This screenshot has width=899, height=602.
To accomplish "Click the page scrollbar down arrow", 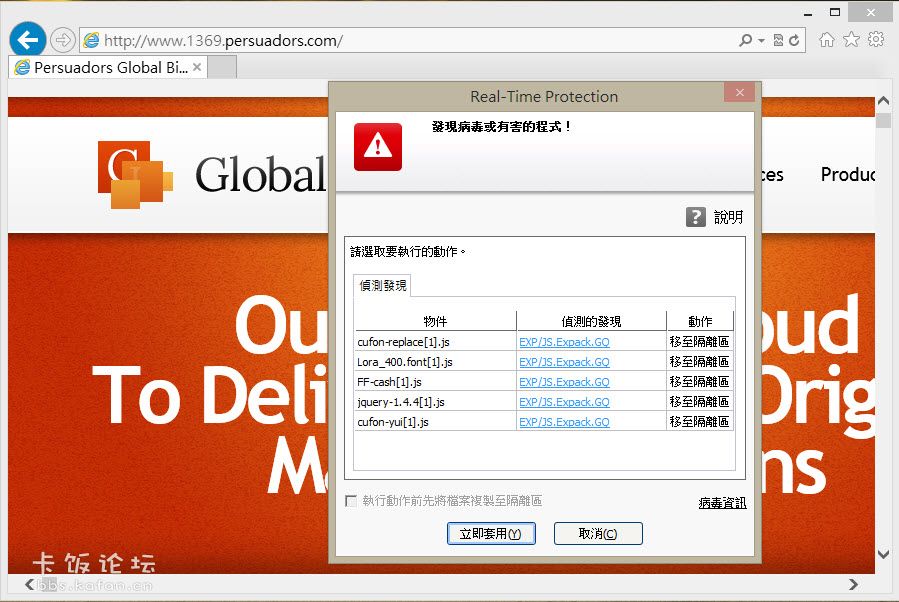I will (x=884, y=554).
